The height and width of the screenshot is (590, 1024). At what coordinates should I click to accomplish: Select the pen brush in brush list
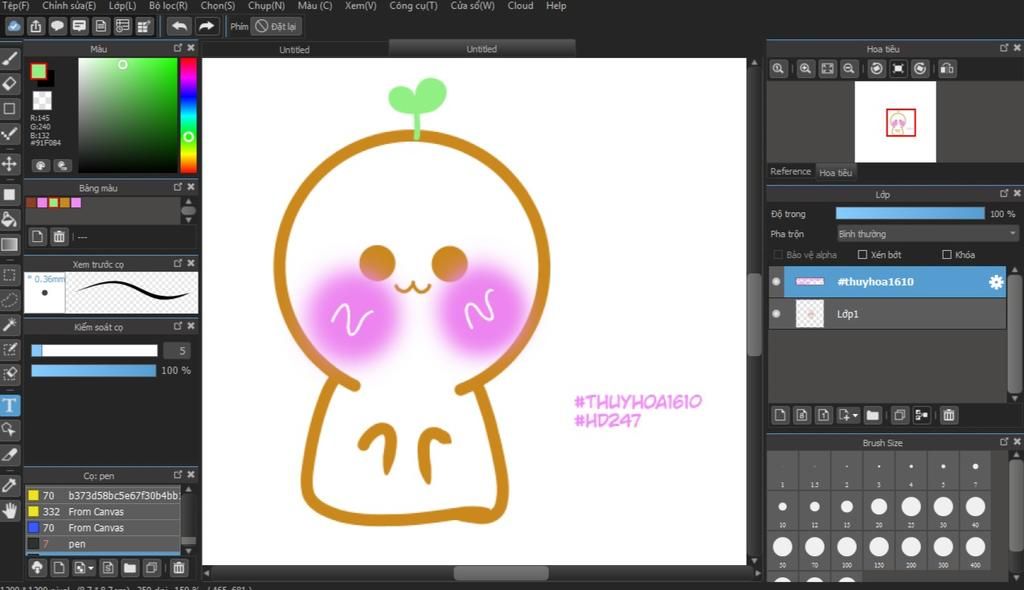point(103,544)
